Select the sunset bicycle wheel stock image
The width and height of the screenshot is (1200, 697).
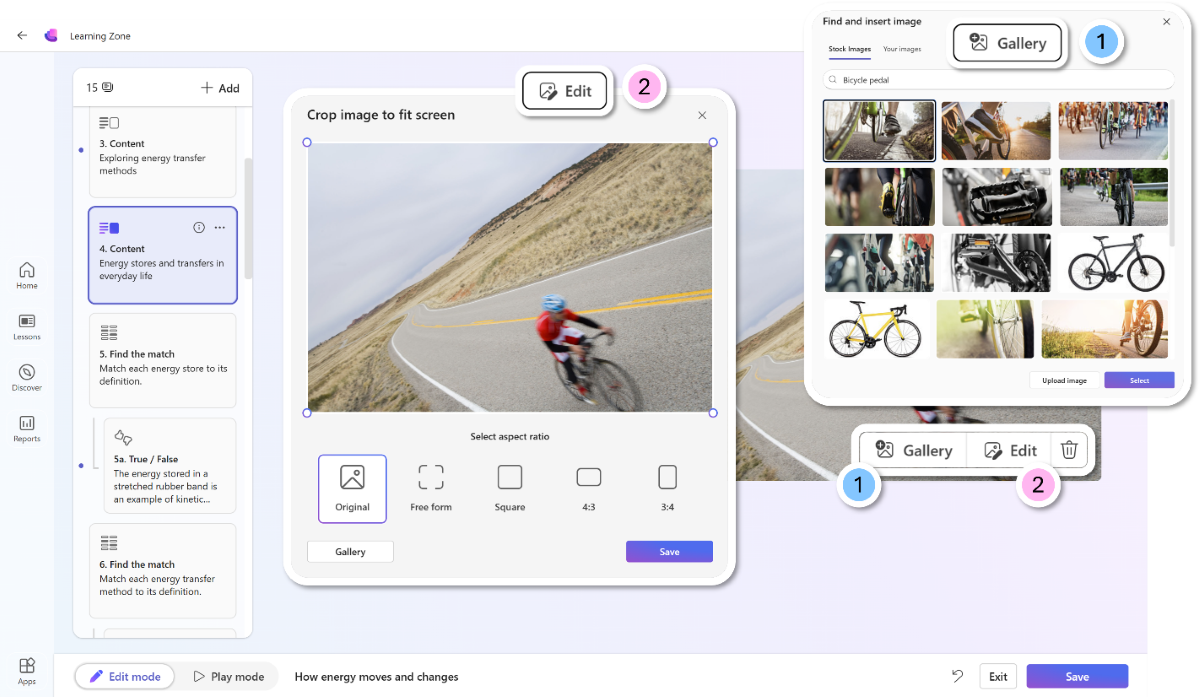pyautogui.click(x=1105, y=328)
